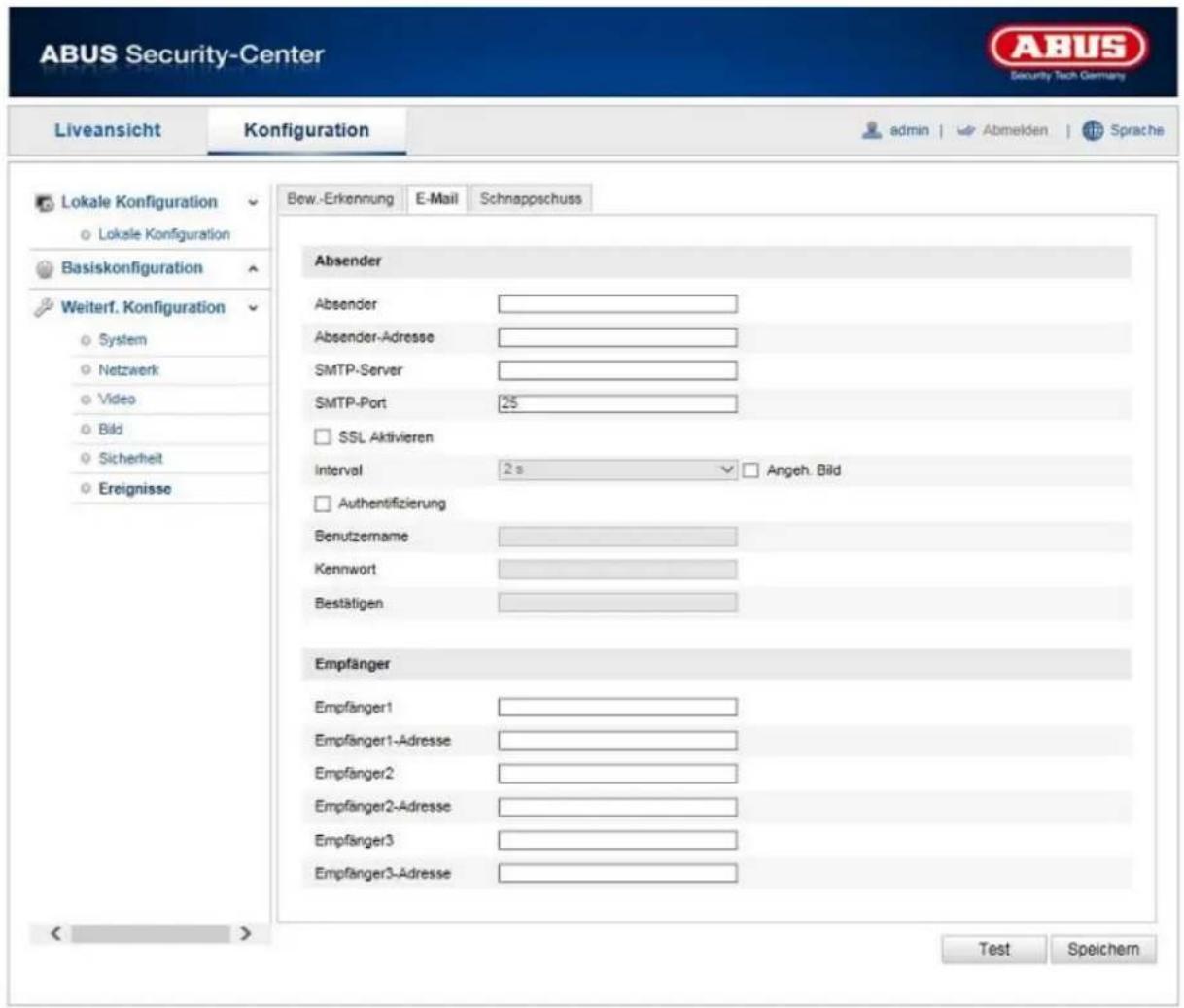Click the ABUS logo in the header
Viewport: 1184px width, 1008px height.
1067,53
